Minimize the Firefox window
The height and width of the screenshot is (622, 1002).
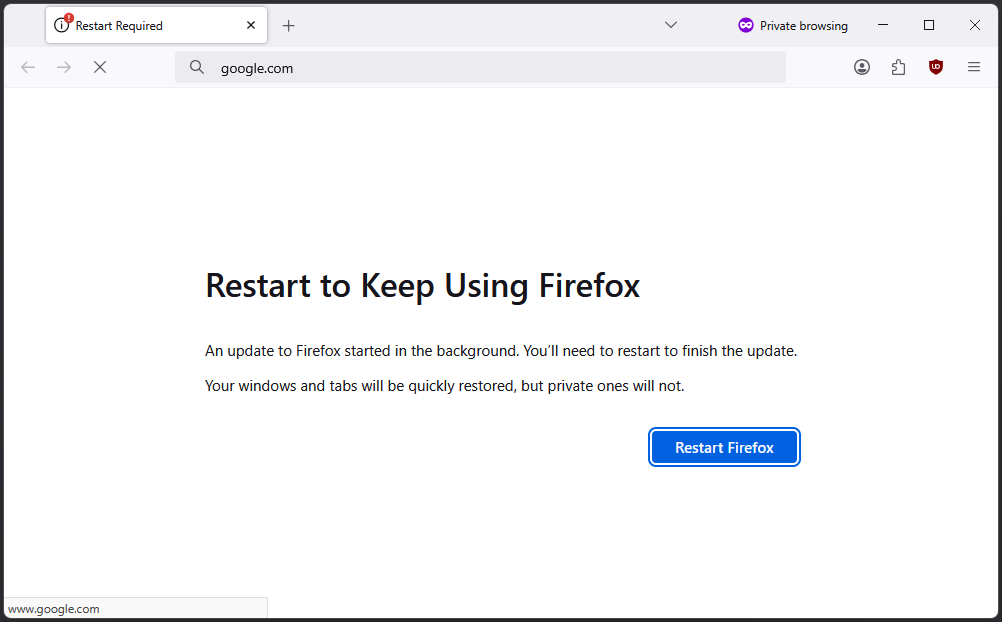tap(883, 25)
